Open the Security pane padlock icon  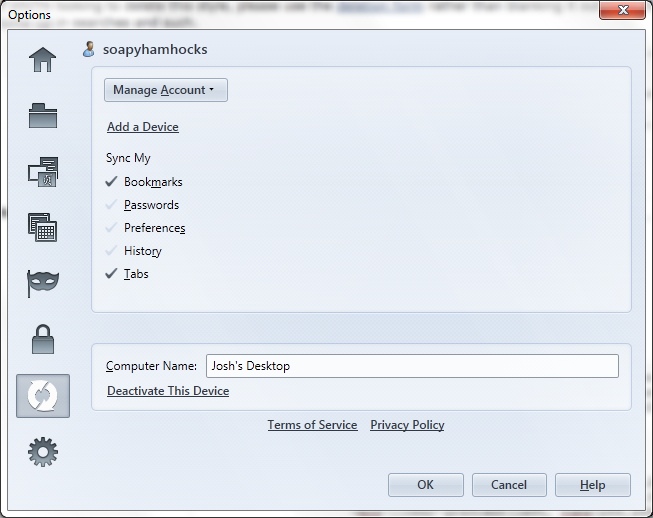click(43, 339)
